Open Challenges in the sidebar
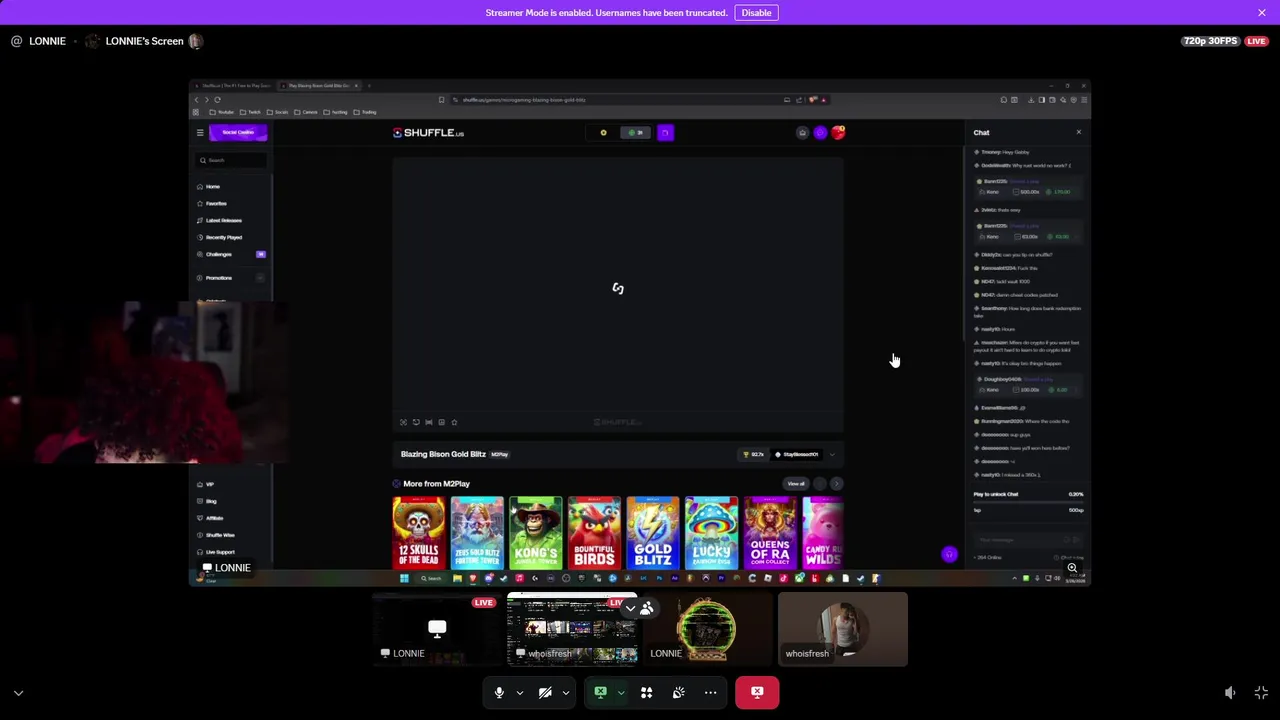The width and height of the screenshot is (1280, 720). [218, 254]
